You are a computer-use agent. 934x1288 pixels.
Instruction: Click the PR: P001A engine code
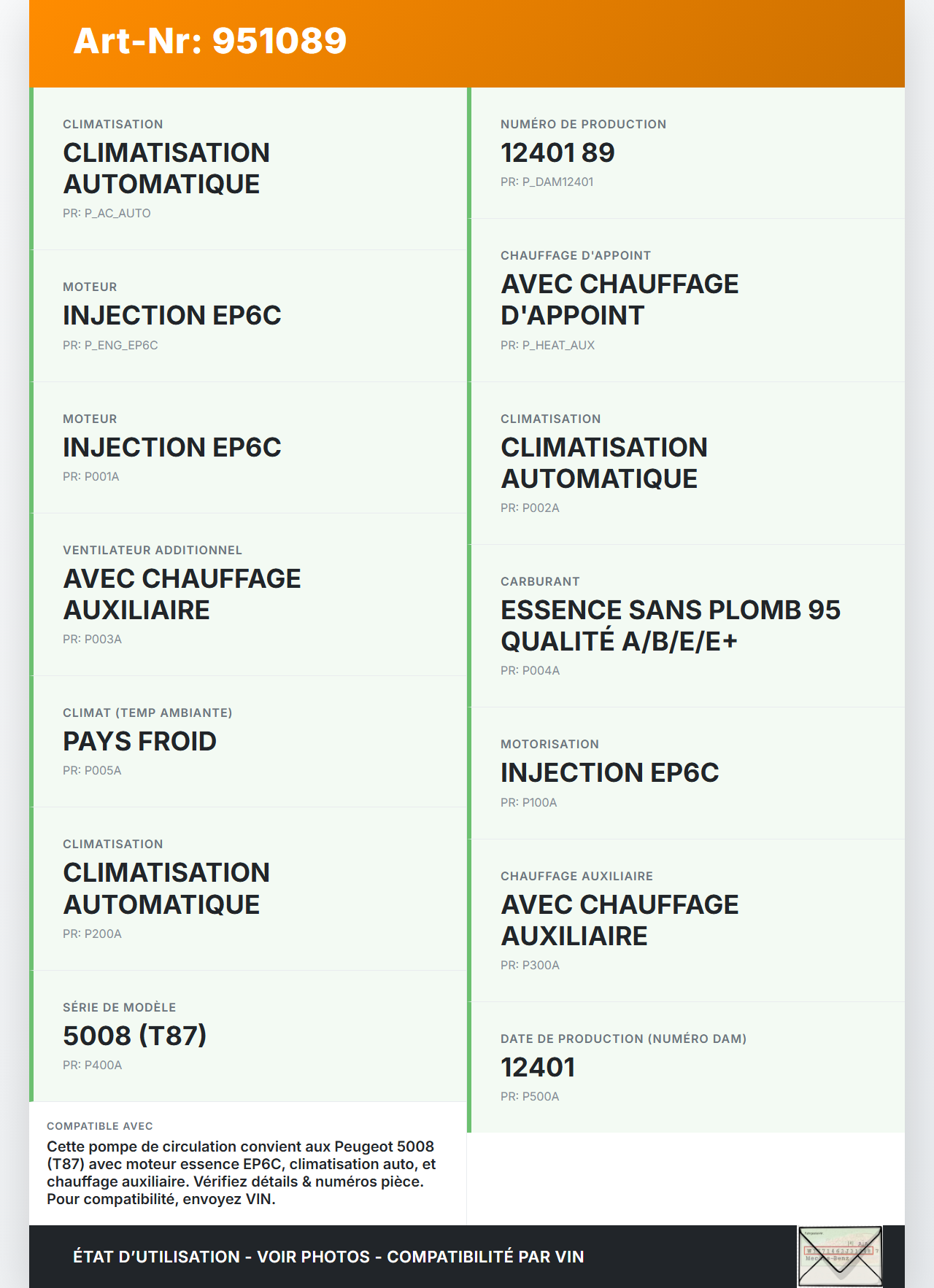[x=90, y=476]
